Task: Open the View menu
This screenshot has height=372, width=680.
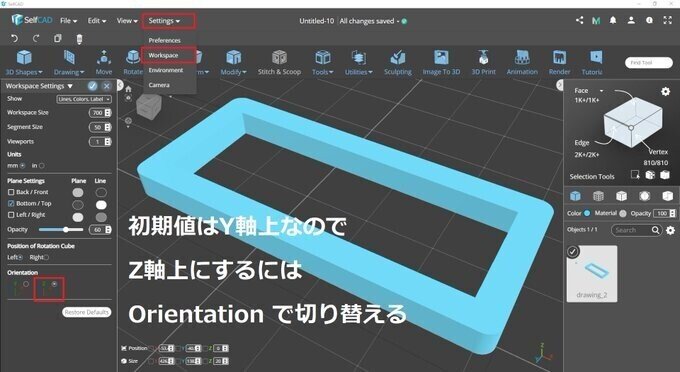Action: tap(127, 20)
